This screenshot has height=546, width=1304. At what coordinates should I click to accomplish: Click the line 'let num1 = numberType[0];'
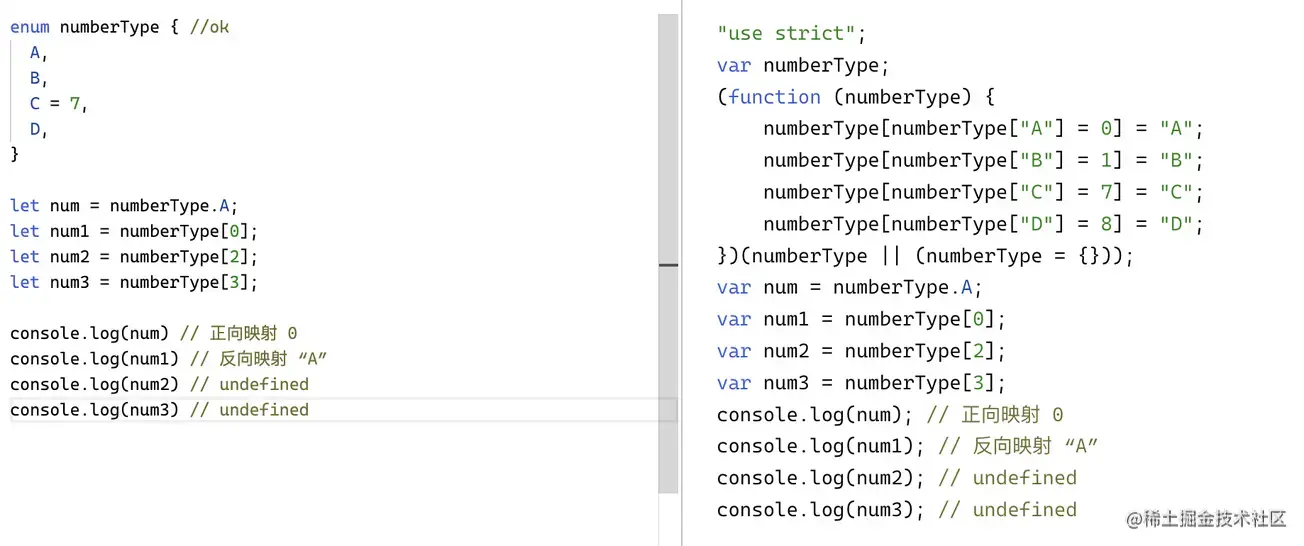point(134,231)
